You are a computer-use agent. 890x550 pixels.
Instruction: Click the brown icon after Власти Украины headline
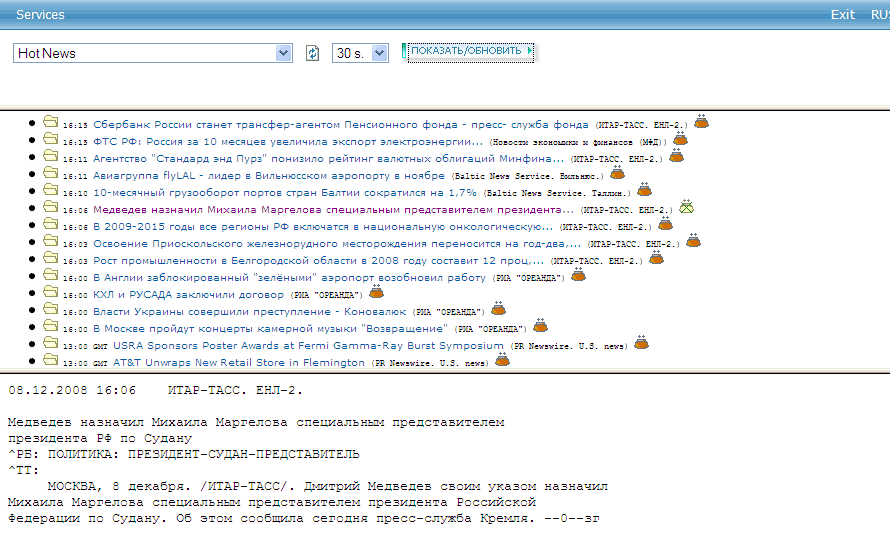[x=498, y=309]
